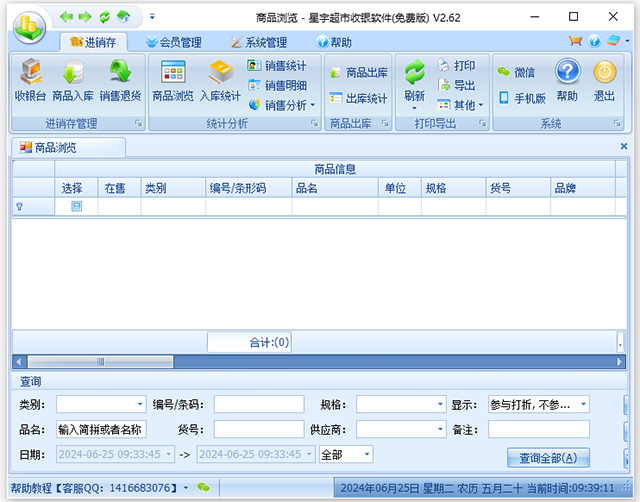Expand the 打印导出 group launcher
The width and height of the screenshot is (640, 502).
(482, 123)
